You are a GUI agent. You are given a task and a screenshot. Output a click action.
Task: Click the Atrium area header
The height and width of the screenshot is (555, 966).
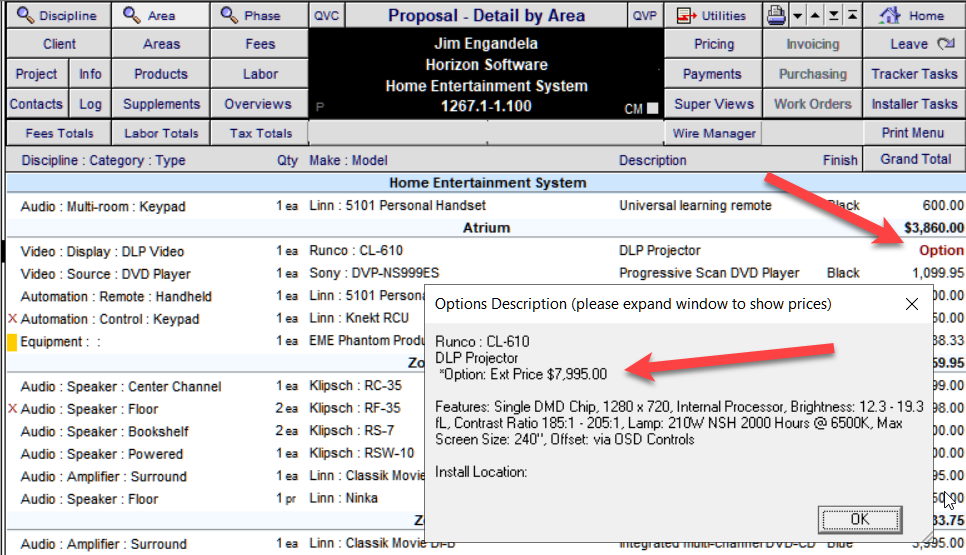tap(486, 228)
